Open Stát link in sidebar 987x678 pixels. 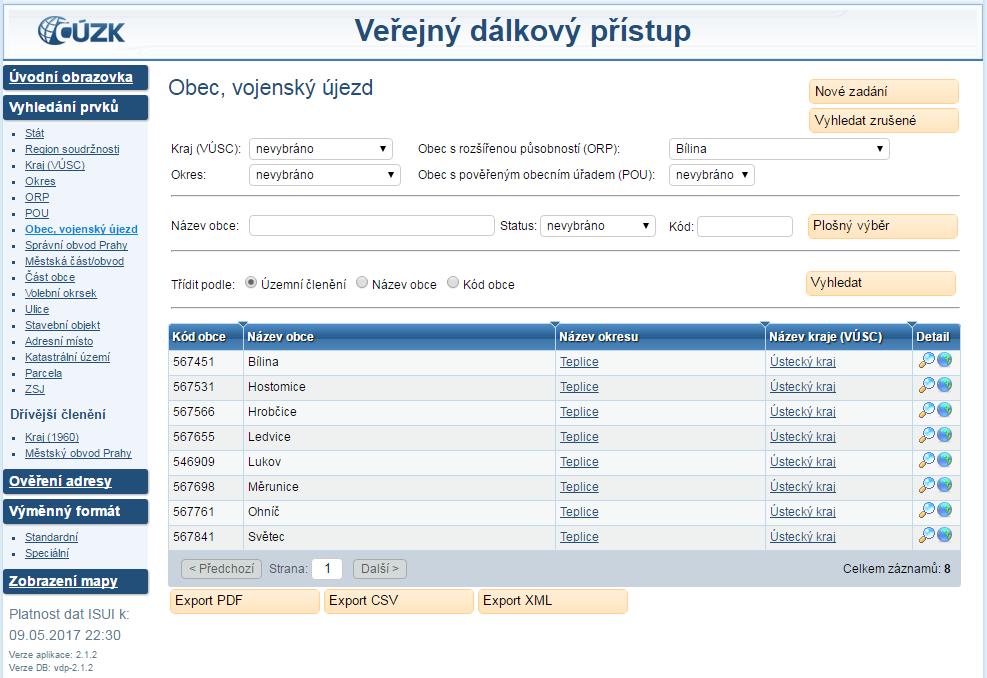[35, 133]
